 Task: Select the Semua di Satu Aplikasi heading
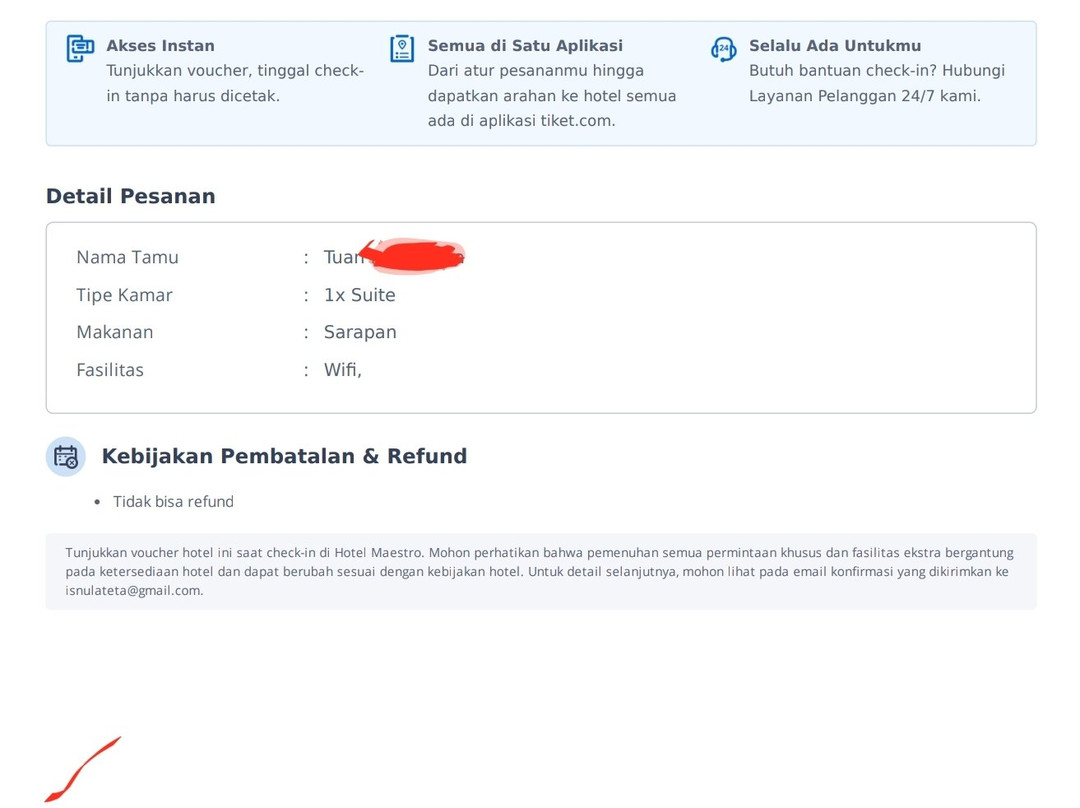525,46
